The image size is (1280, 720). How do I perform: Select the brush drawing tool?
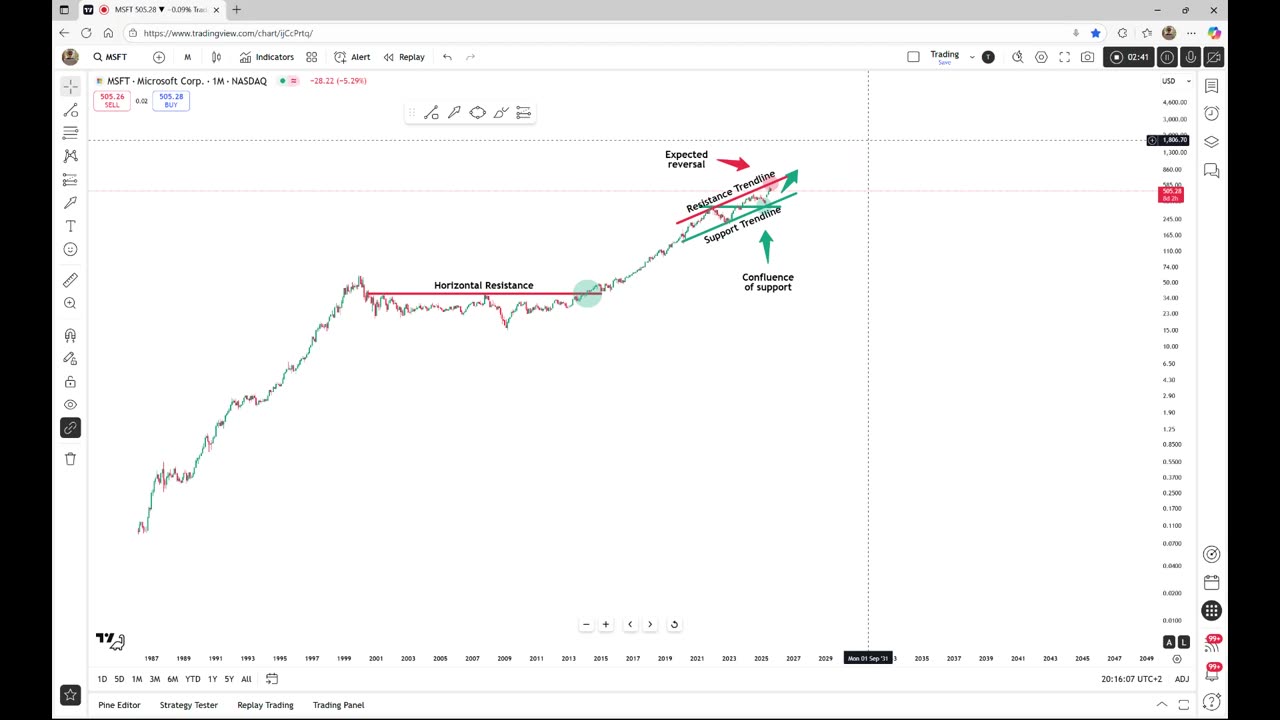click(70, 203)
